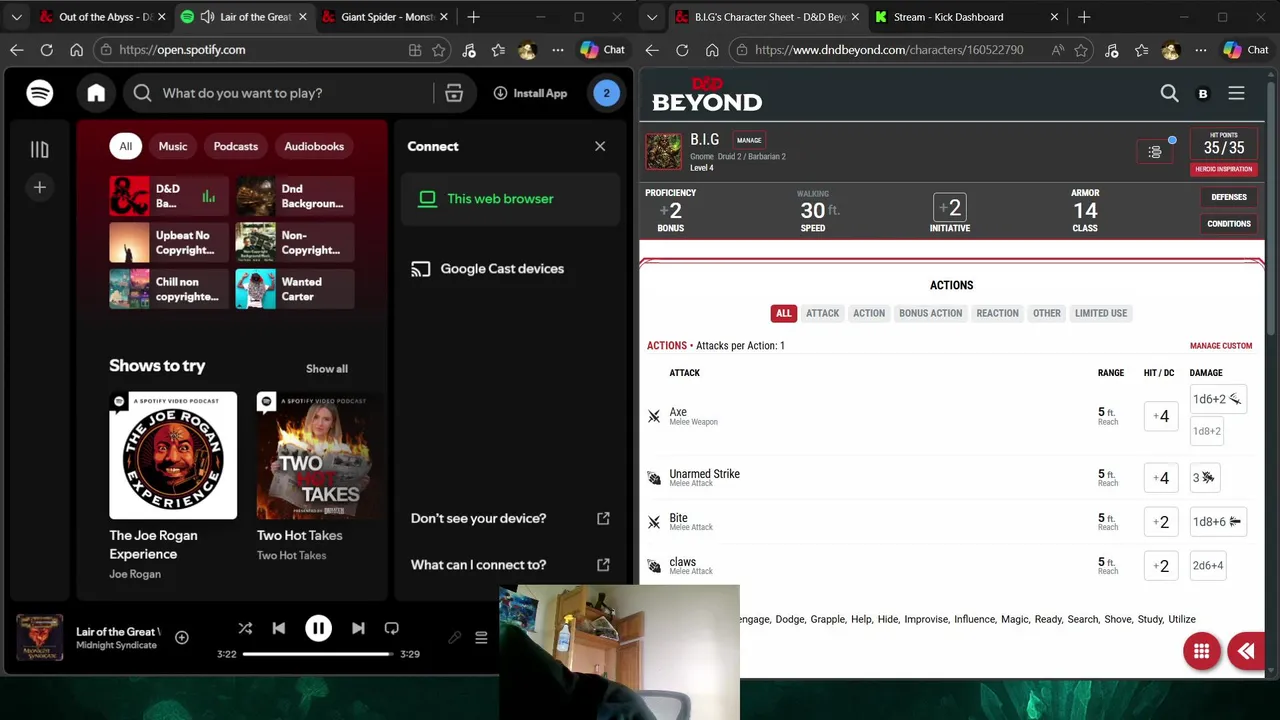Click Install App download icon
This screenshot has height=720, width=1280.
pyautogui.click(x=500, y=93)
